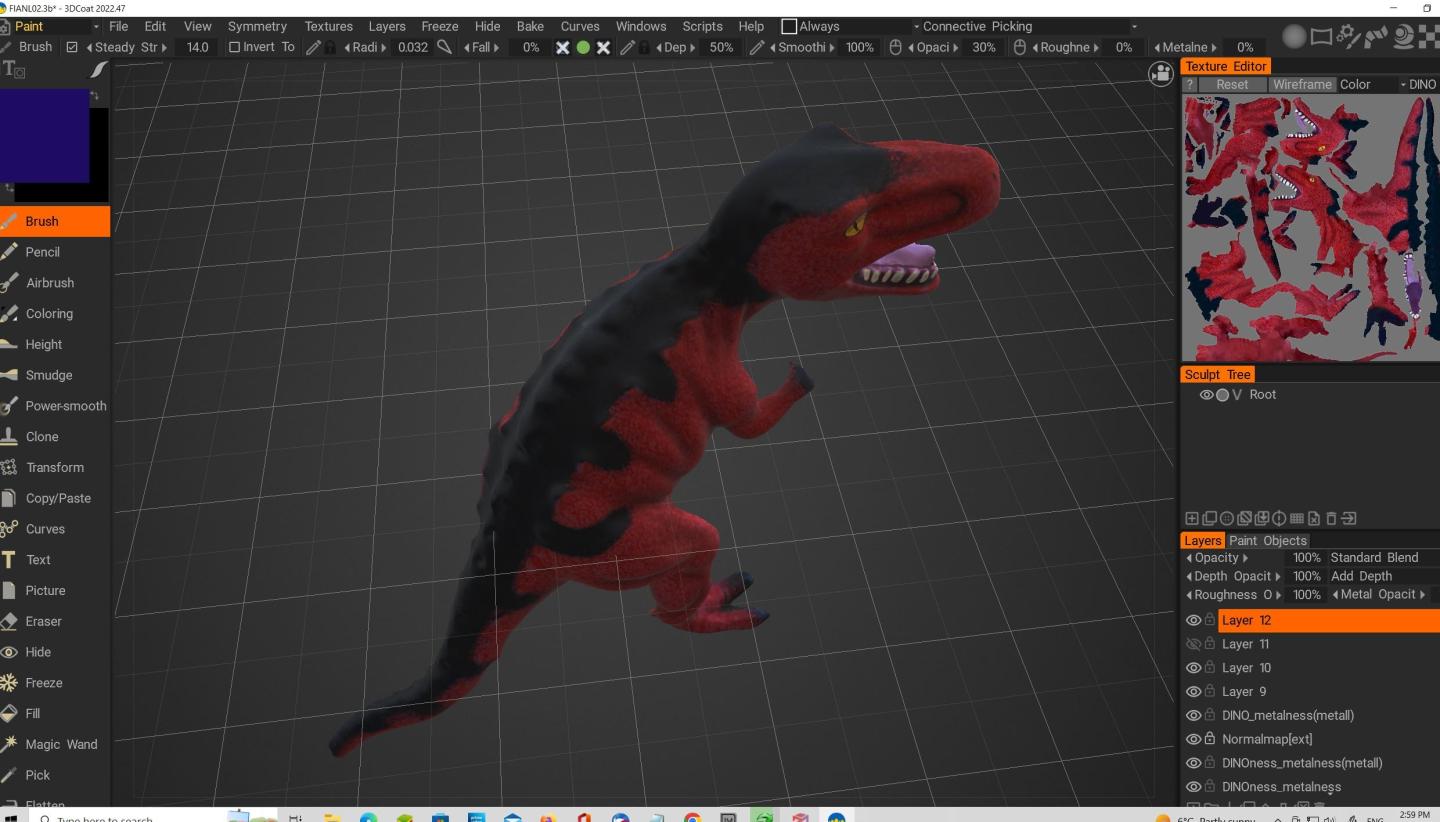Choose the Coloring tool
Screen dimensions: 1440x822
click(x=54, y=313)
